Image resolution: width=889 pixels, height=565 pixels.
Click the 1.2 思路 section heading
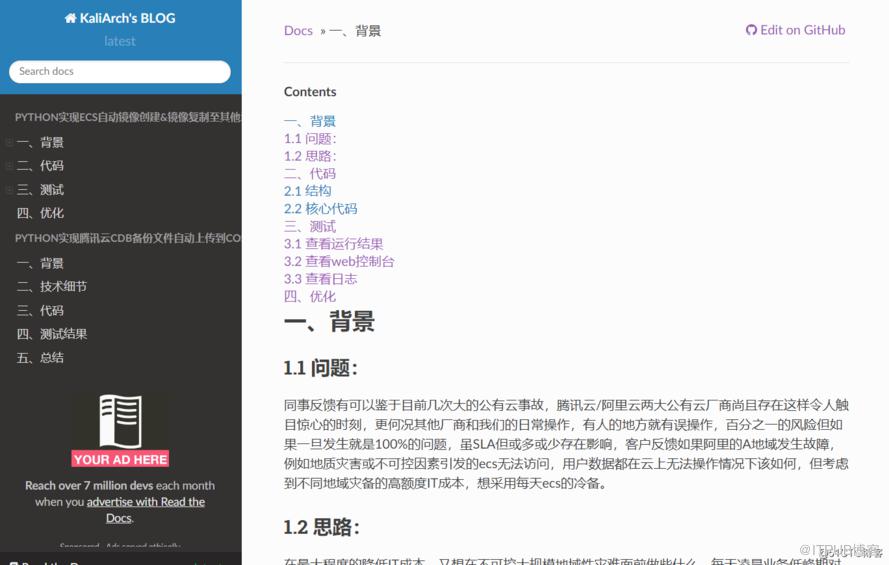[321, 528]
